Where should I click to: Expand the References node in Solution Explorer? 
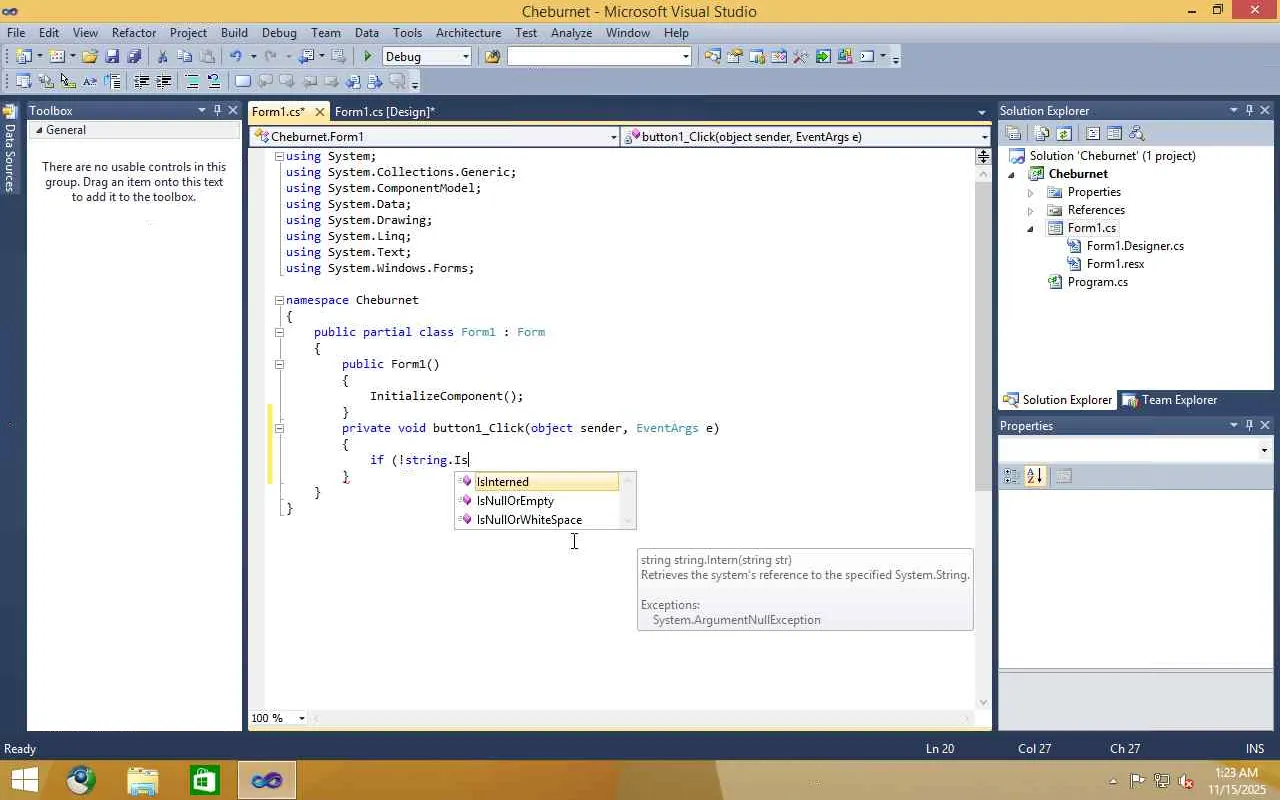tap(1030, 211)
